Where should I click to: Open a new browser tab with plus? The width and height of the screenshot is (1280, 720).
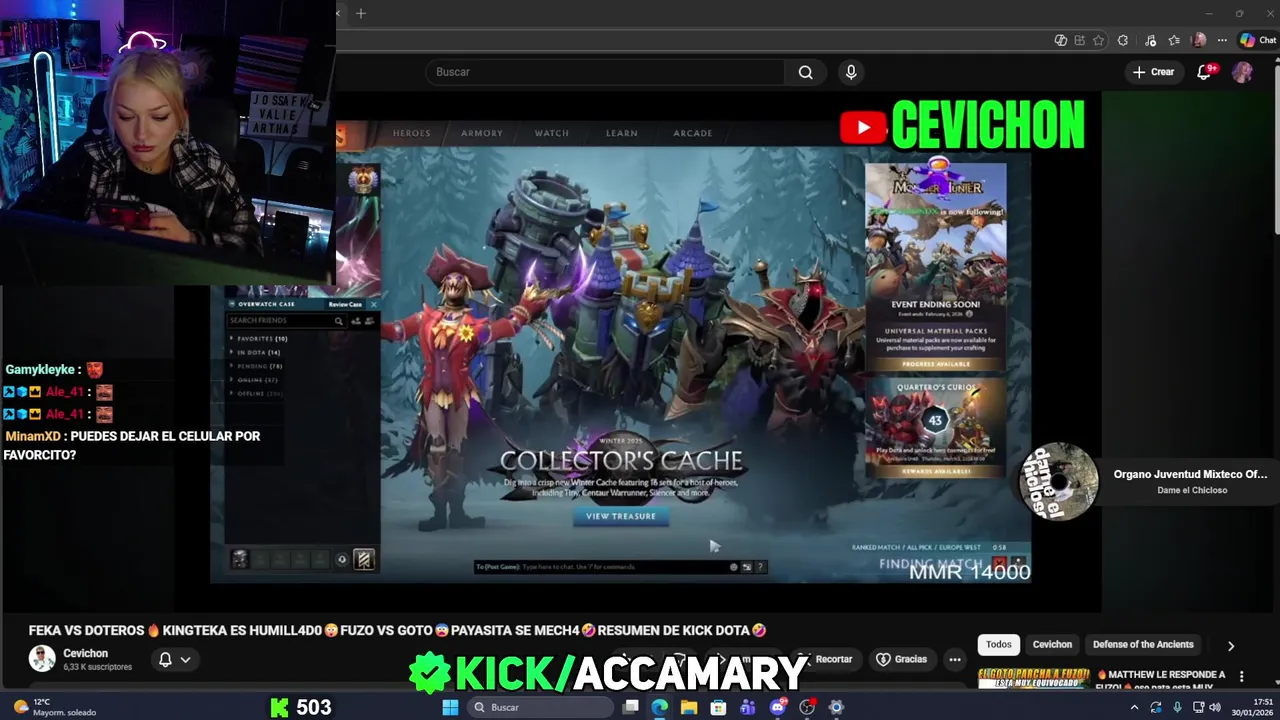(x=361, y=13)
